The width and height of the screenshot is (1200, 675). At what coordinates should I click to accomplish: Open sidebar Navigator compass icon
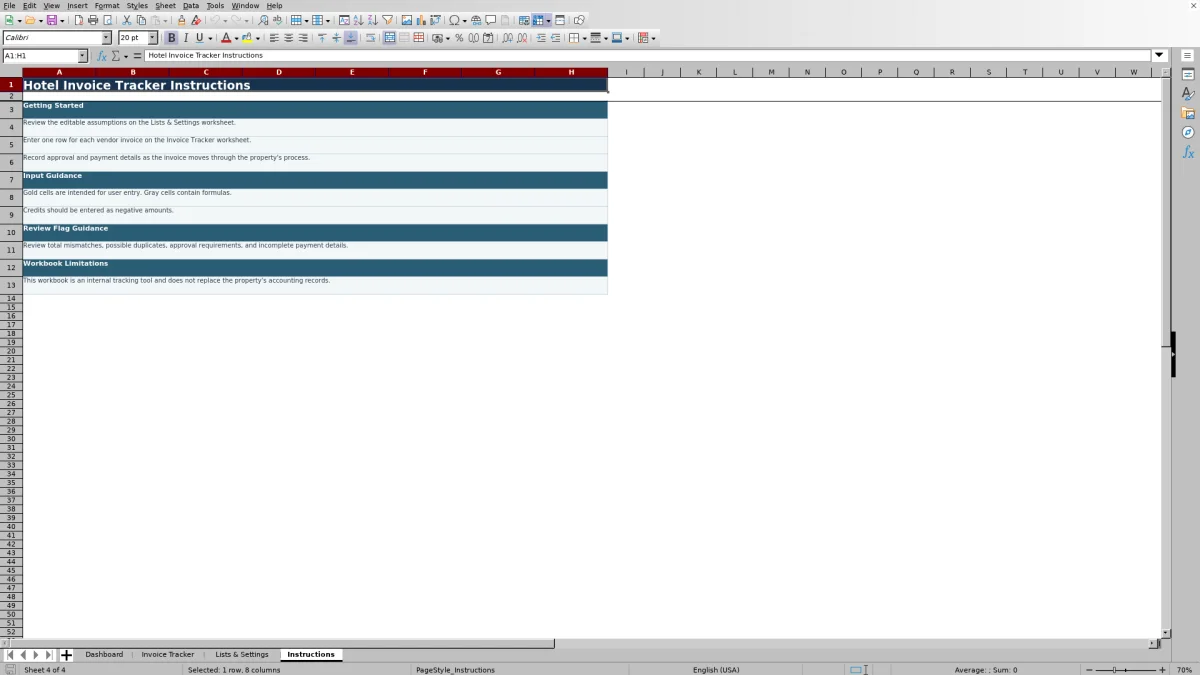pyautogui.click(x=1188, y=132)
